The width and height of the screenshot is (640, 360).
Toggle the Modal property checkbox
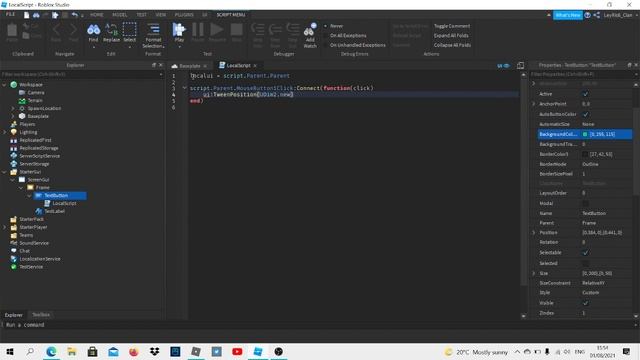tap(586, 203)
